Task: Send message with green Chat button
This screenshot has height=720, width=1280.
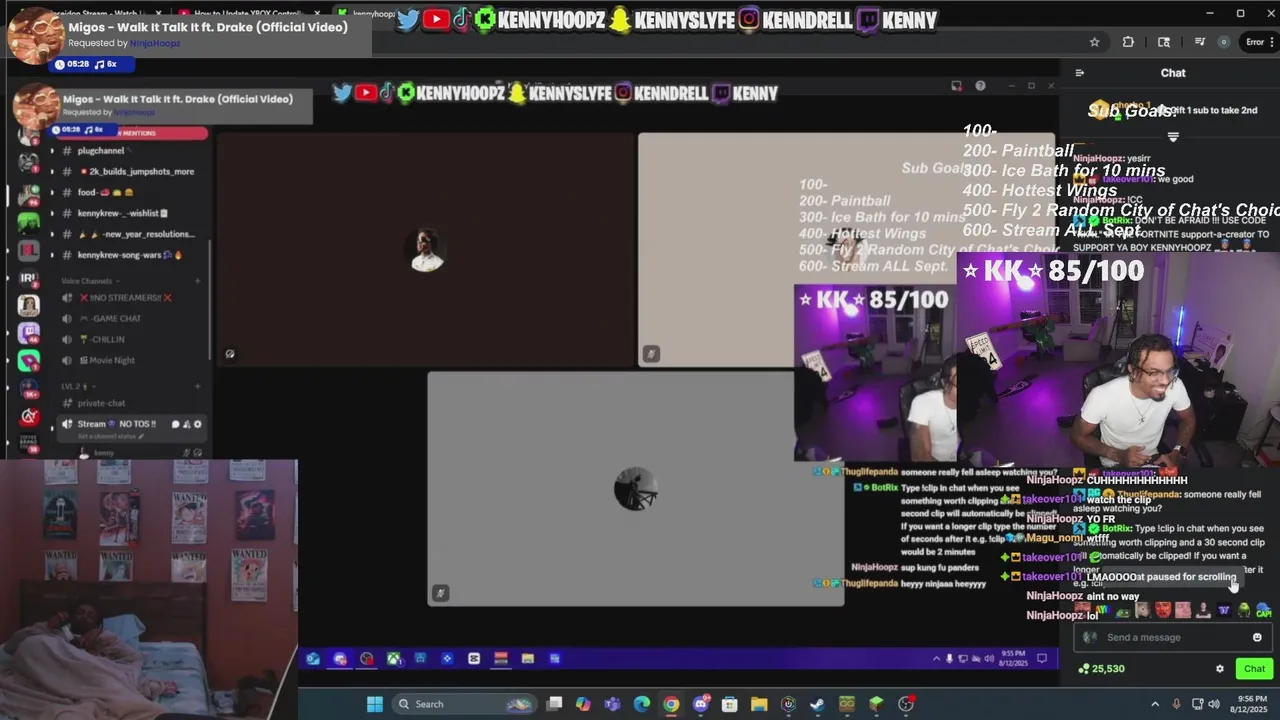Action: (1254, 669)
